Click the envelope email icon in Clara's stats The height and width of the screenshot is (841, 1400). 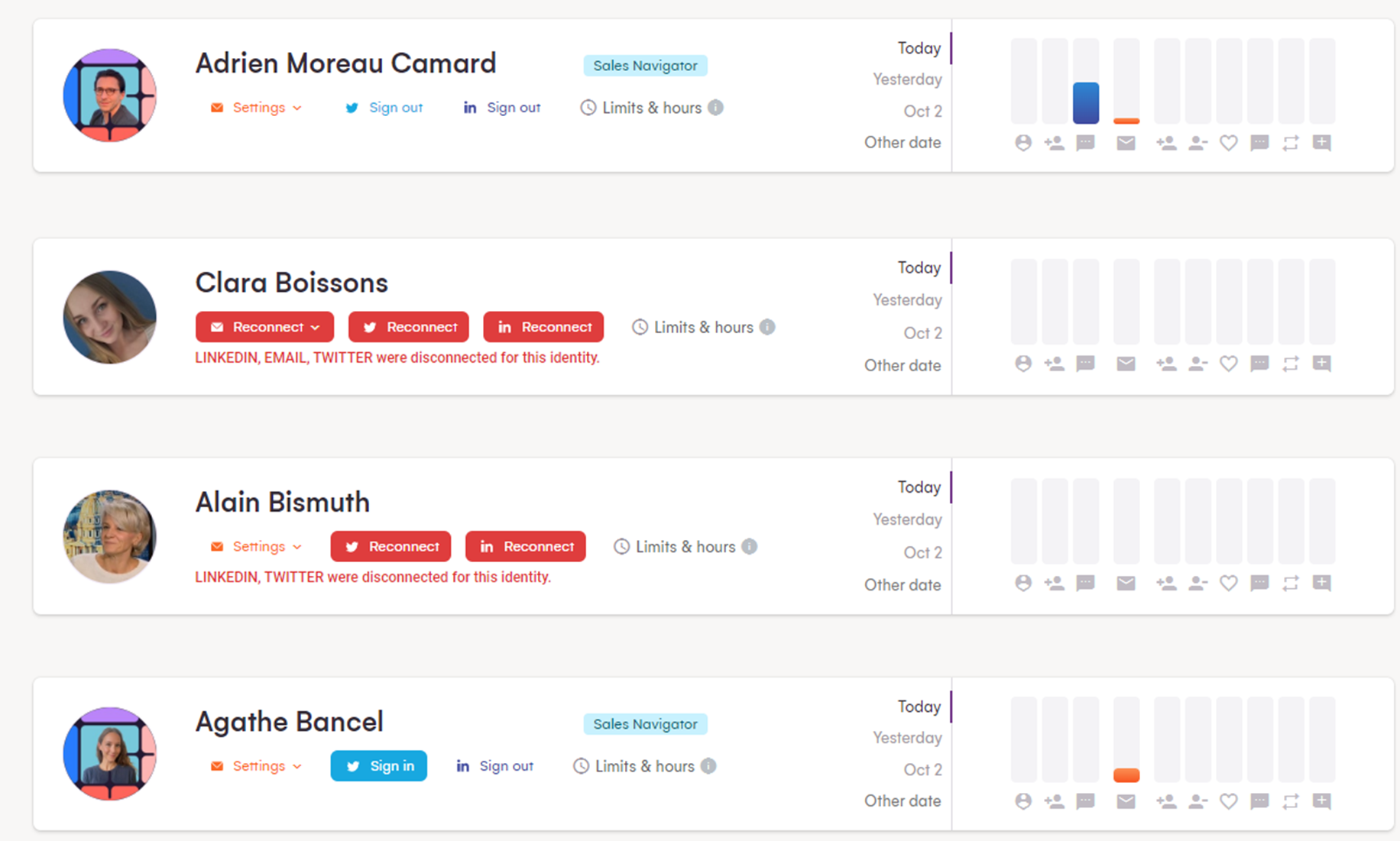coord(1126,364)
